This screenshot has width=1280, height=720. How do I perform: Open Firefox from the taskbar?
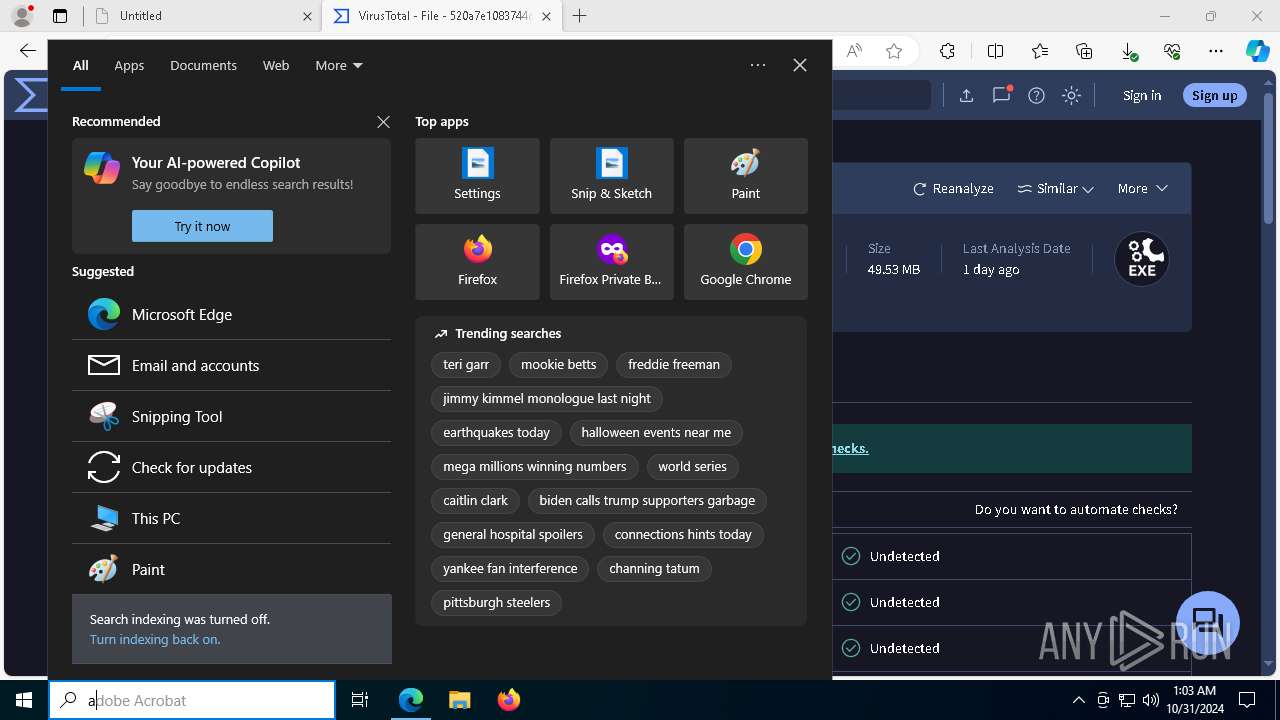point(508,700)
